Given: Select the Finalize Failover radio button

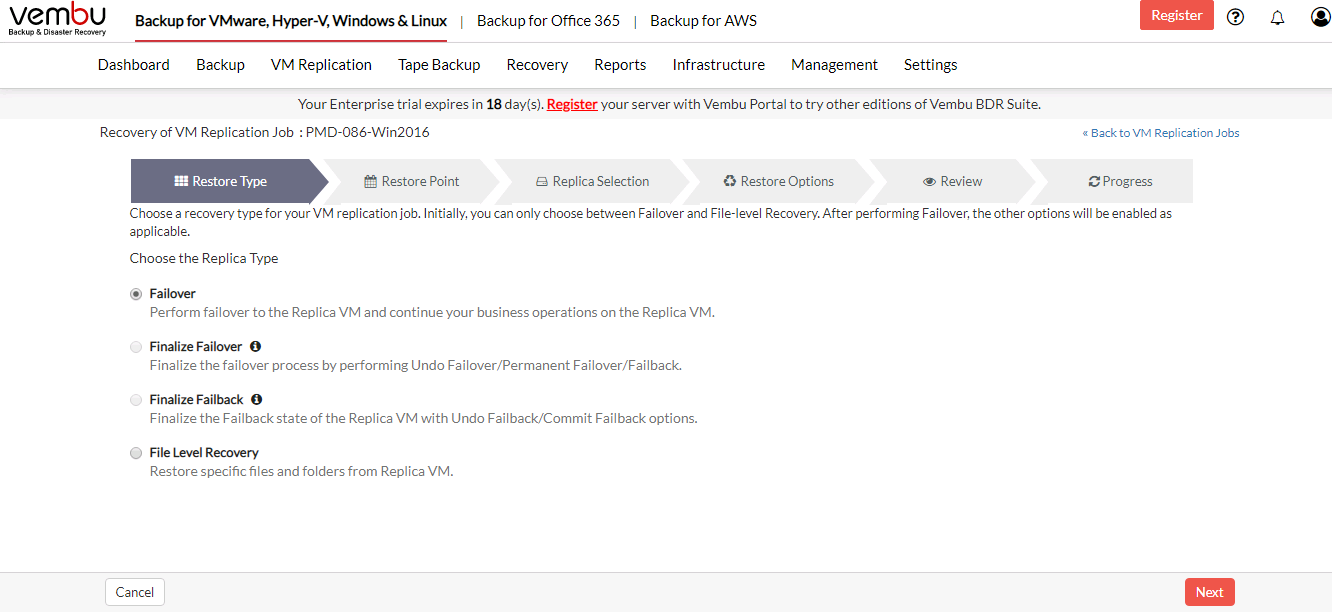Looking at the screenshot, I should [136, 347].
